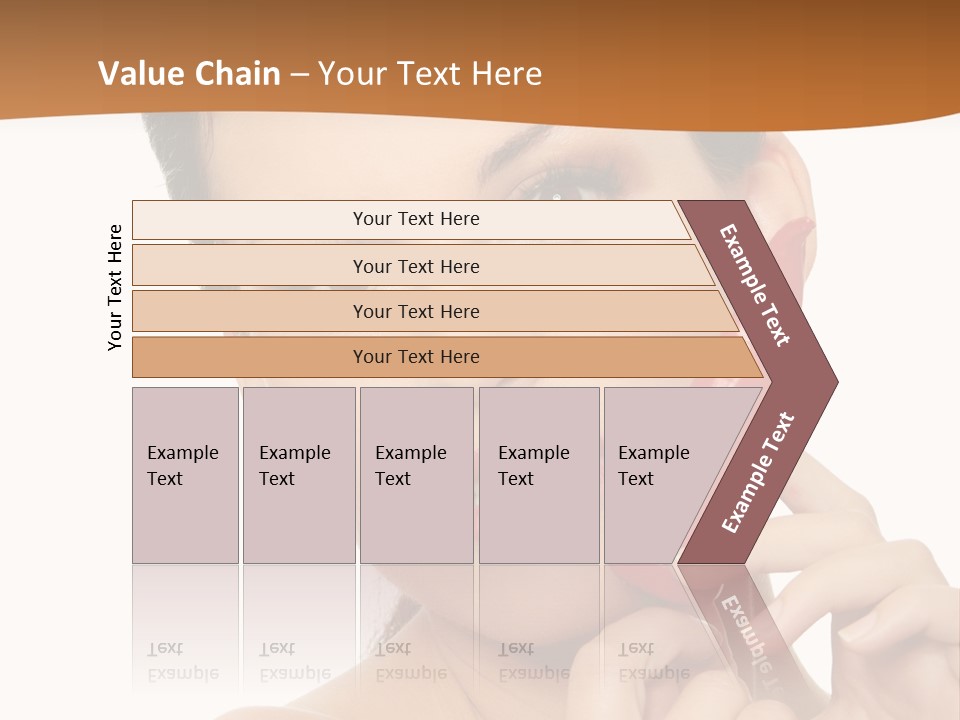Select the slide title 'Value Chain – Your Text Here'
Image resolution: width=960 pixels, height=720 pixels.
320,73
